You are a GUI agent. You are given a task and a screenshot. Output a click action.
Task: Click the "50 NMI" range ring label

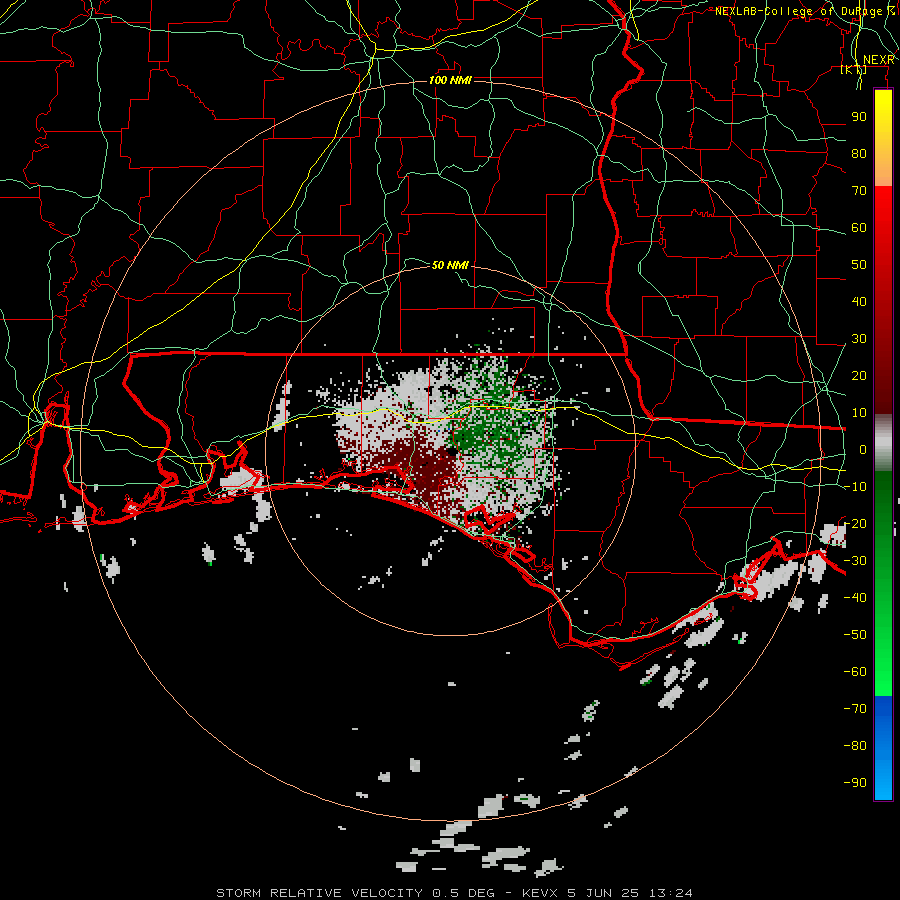[450, 265]
